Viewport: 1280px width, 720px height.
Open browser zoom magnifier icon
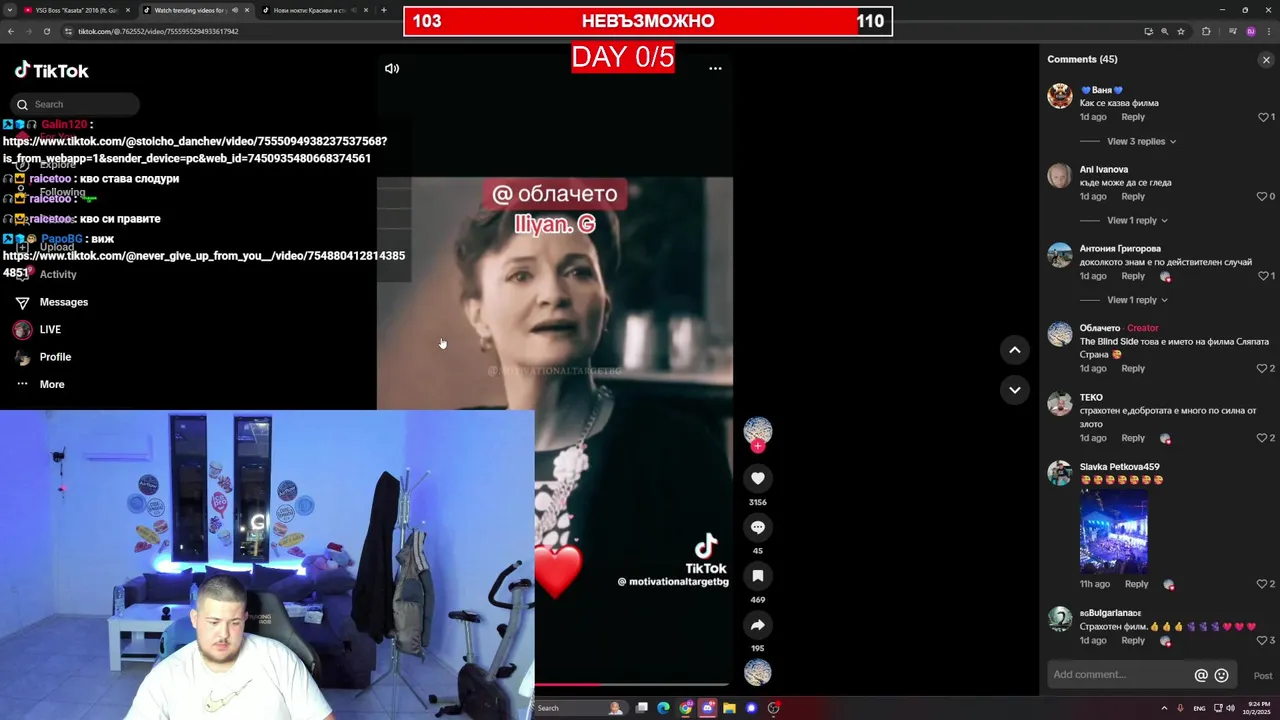(1164, 31)
